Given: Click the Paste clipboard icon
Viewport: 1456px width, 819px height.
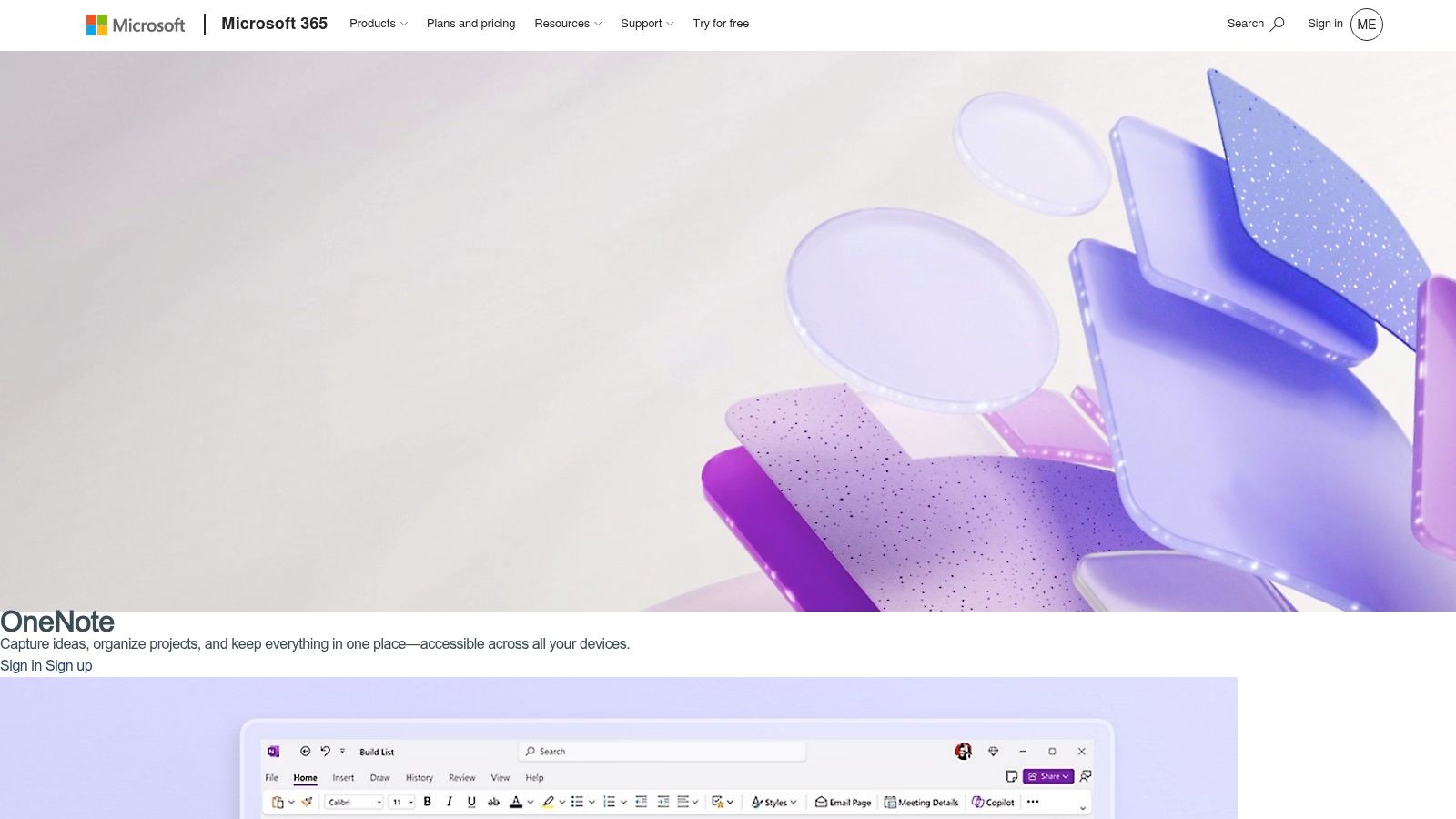Looking at the screenshot, I should [x=278, y=802].
